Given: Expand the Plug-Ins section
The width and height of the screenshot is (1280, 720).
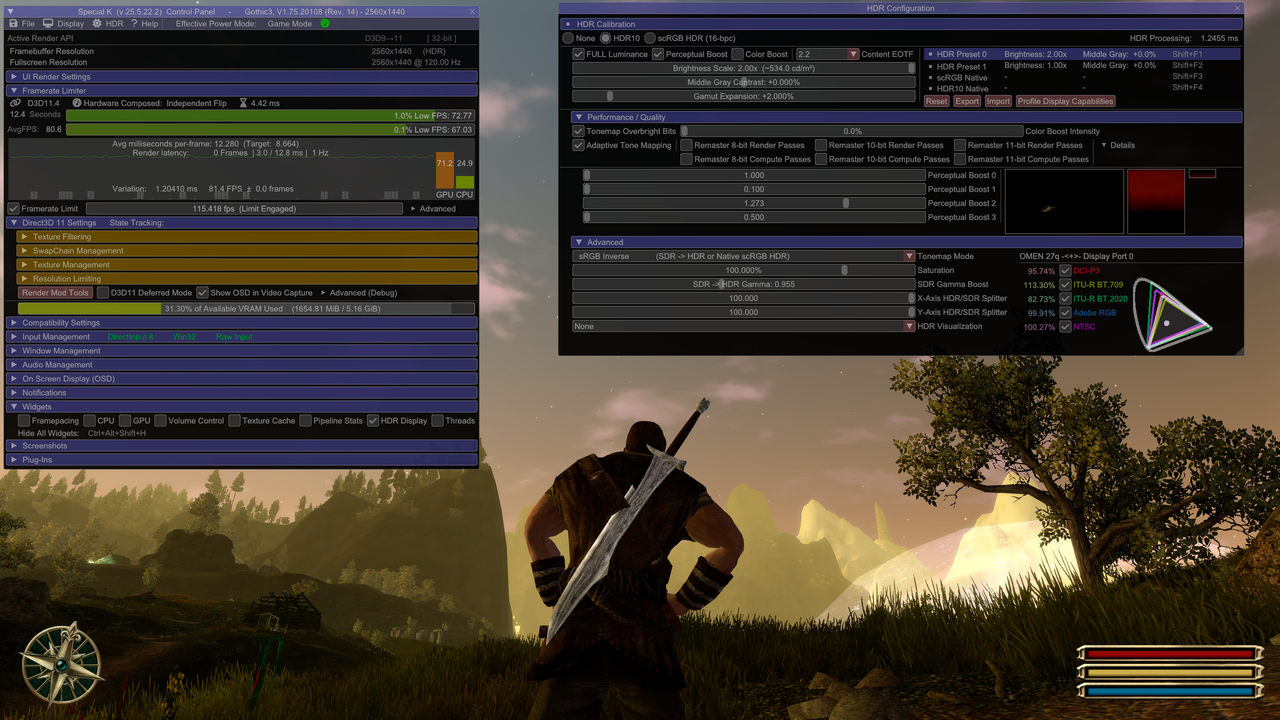Looking at the screenshot, I should pyautogui.click(x=242, y=460).
